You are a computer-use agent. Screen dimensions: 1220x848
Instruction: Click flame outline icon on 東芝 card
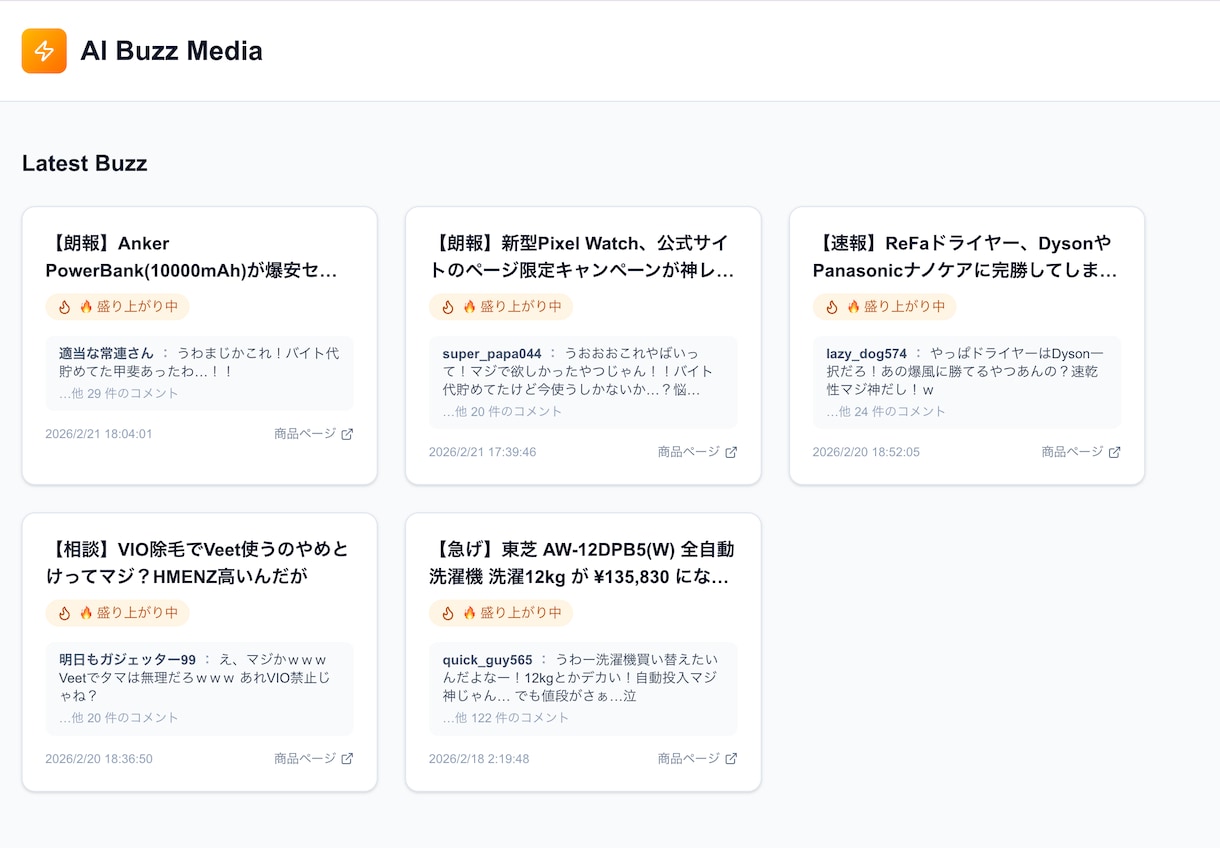click(x=448, y=613)
